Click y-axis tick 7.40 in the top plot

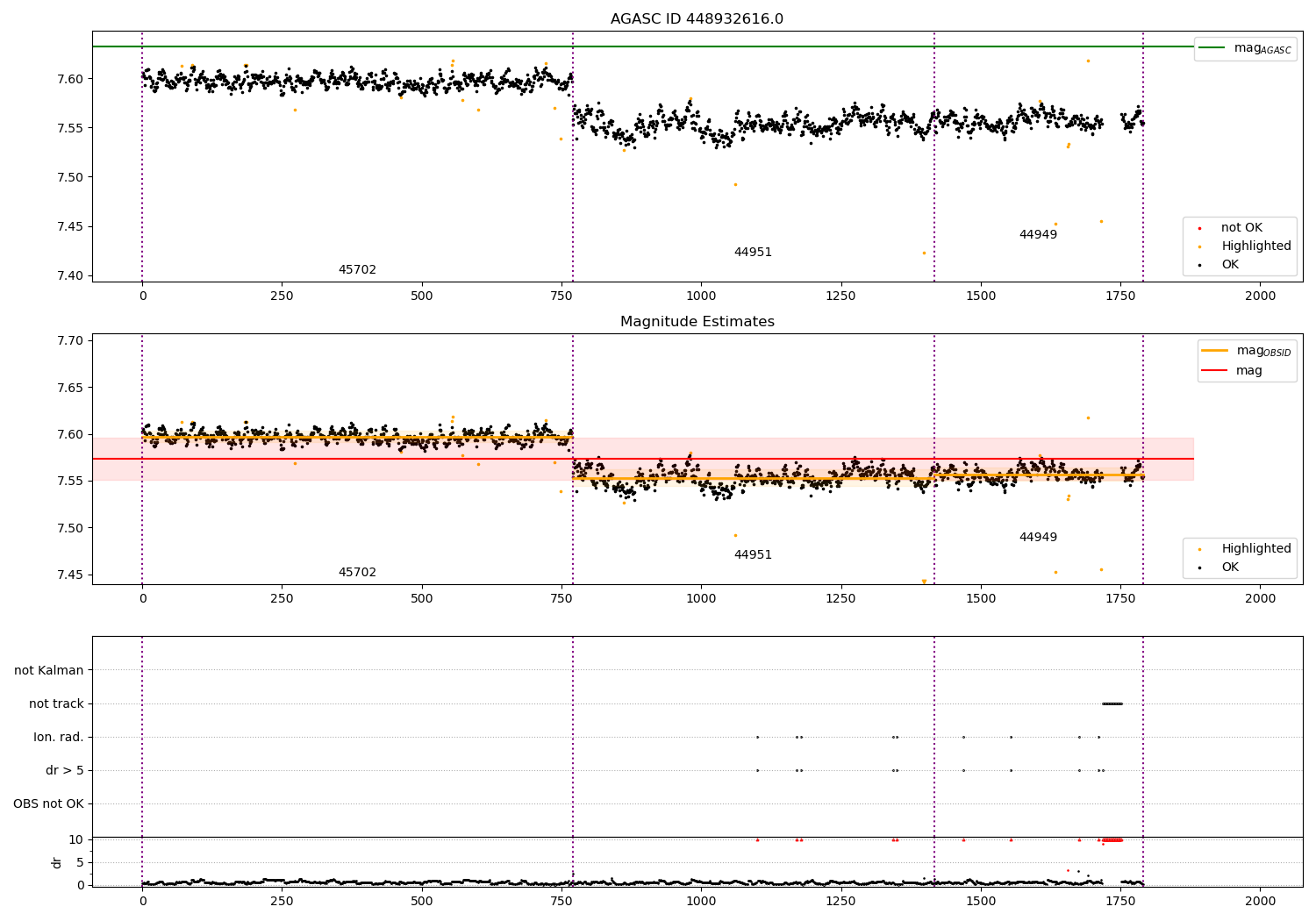70,276
